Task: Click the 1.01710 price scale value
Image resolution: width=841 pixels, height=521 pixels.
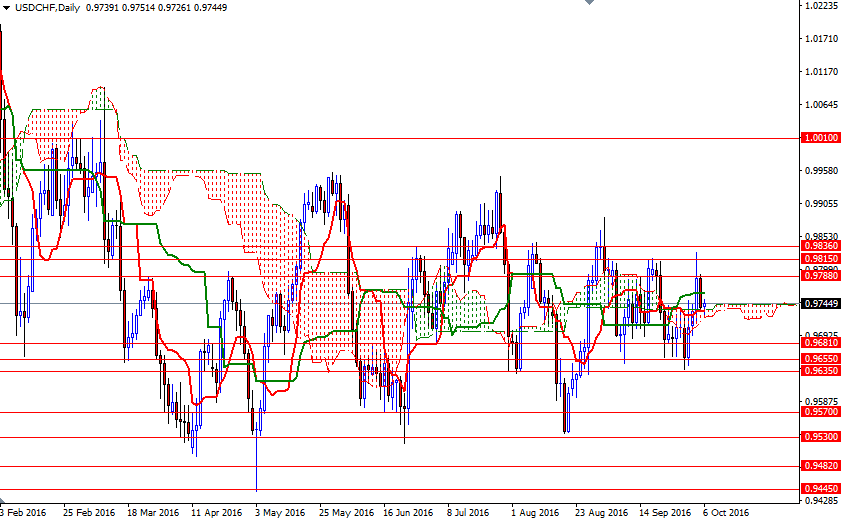Action: (x=822, y=39)
